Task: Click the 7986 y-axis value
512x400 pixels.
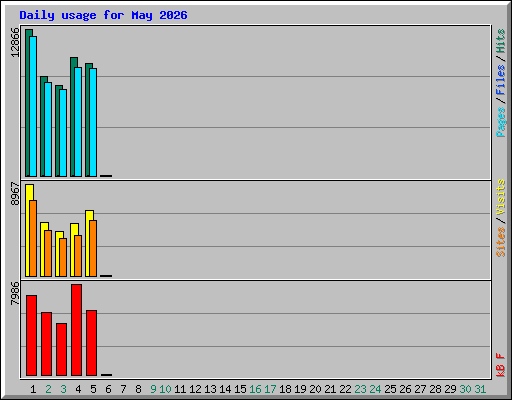Action: pyautogui.click(x=15, y=293)
